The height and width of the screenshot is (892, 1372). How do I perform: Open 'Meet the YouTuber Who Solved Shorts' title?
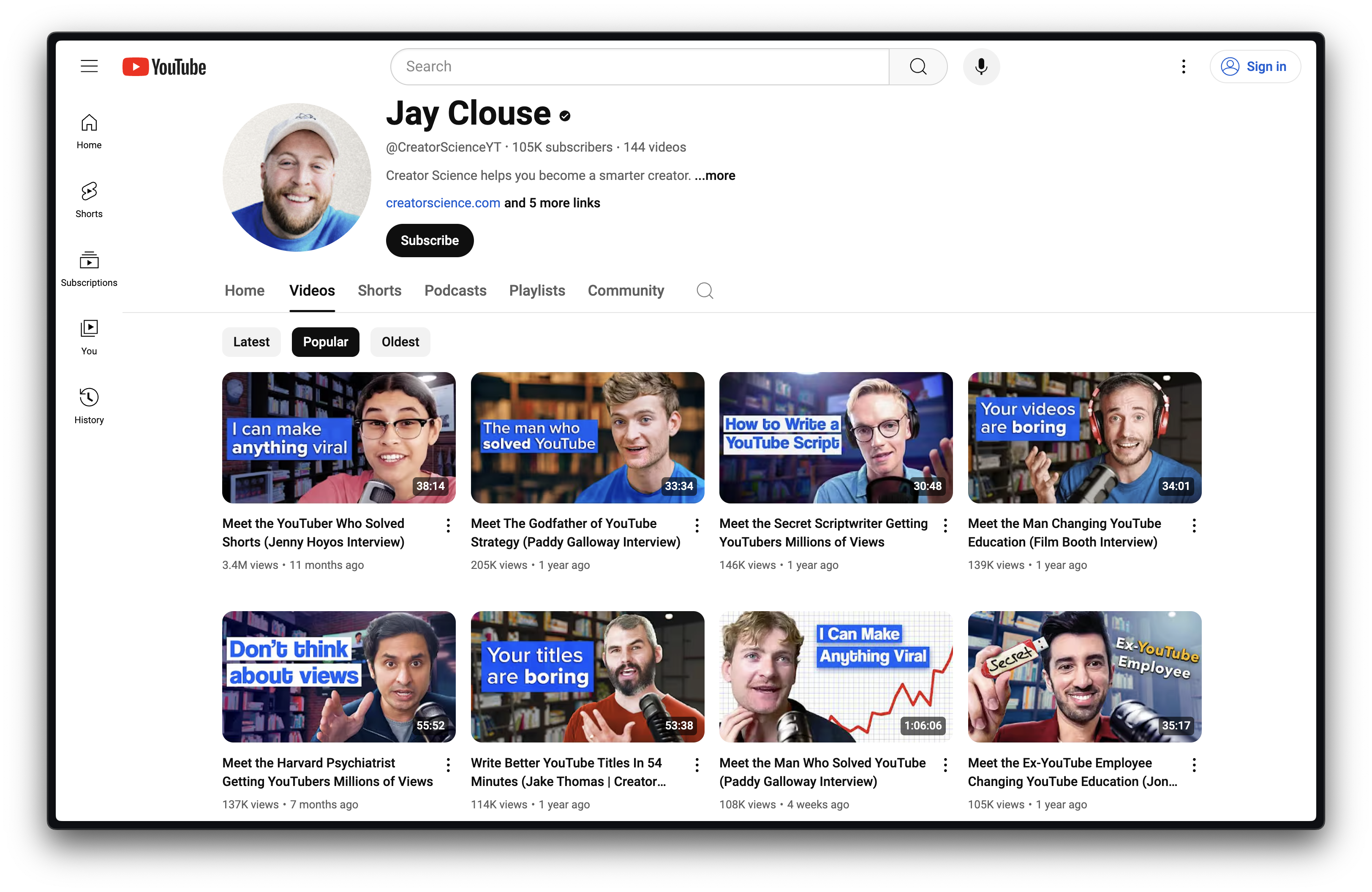coord(313,533)
